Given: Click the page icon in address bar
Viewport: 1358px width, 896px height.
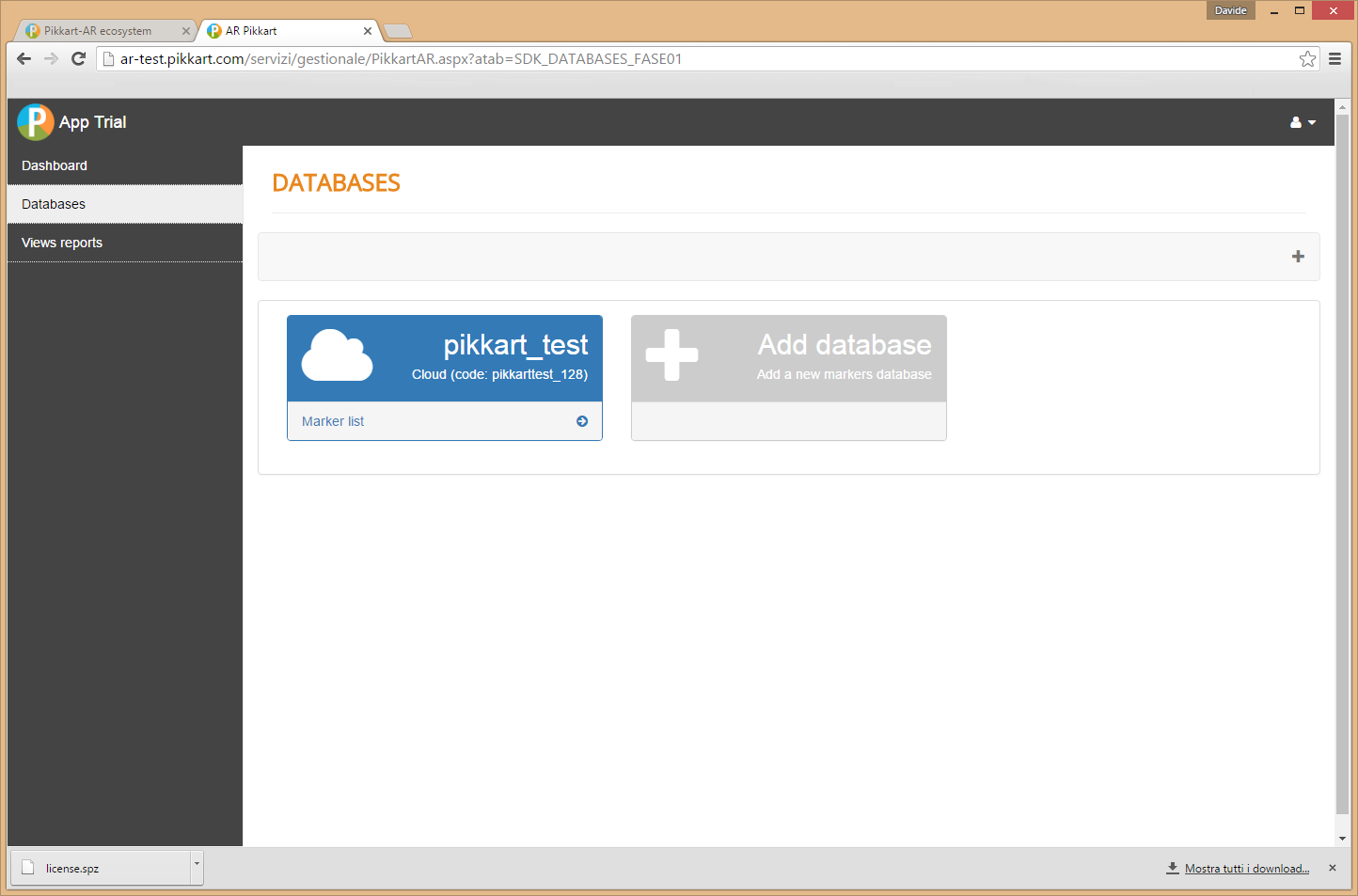Looking at the screenshot, I should [108, 58].
